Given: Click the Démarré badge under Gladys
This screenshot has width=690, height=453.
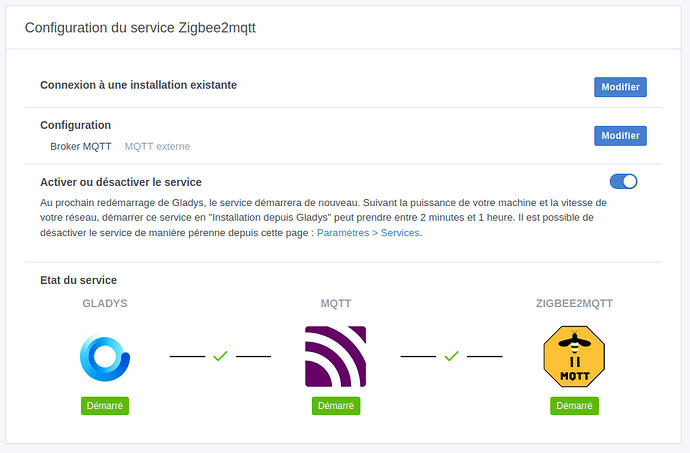Looking at the screenshot, I should click(x=105, y=406).
